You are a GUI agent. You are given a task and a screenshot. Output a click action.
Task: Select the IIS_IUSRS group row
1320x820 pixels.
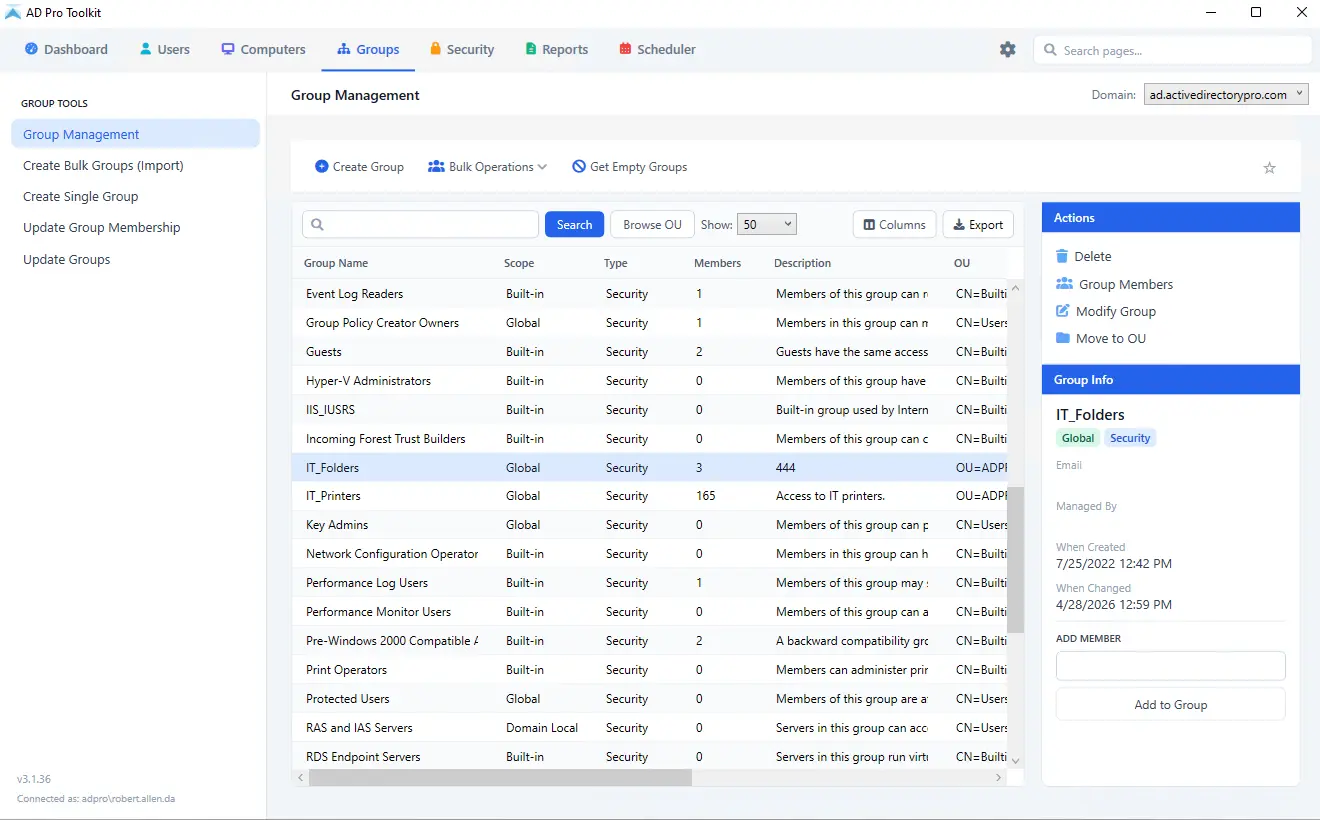[650, 410]
